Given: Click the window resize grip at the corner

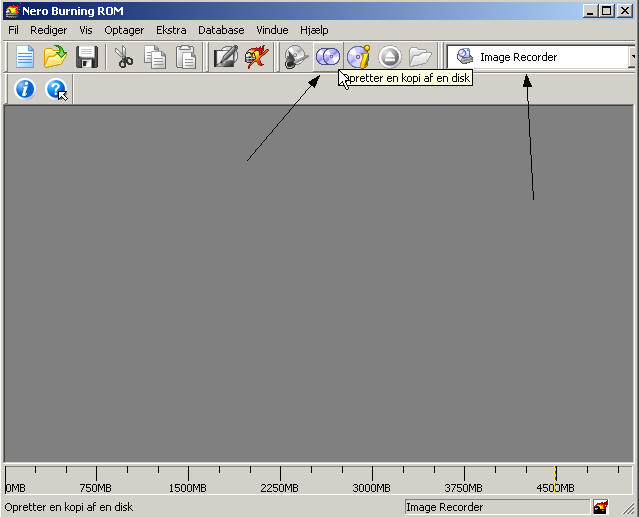Looking at the screenshot, I should 629,508.
